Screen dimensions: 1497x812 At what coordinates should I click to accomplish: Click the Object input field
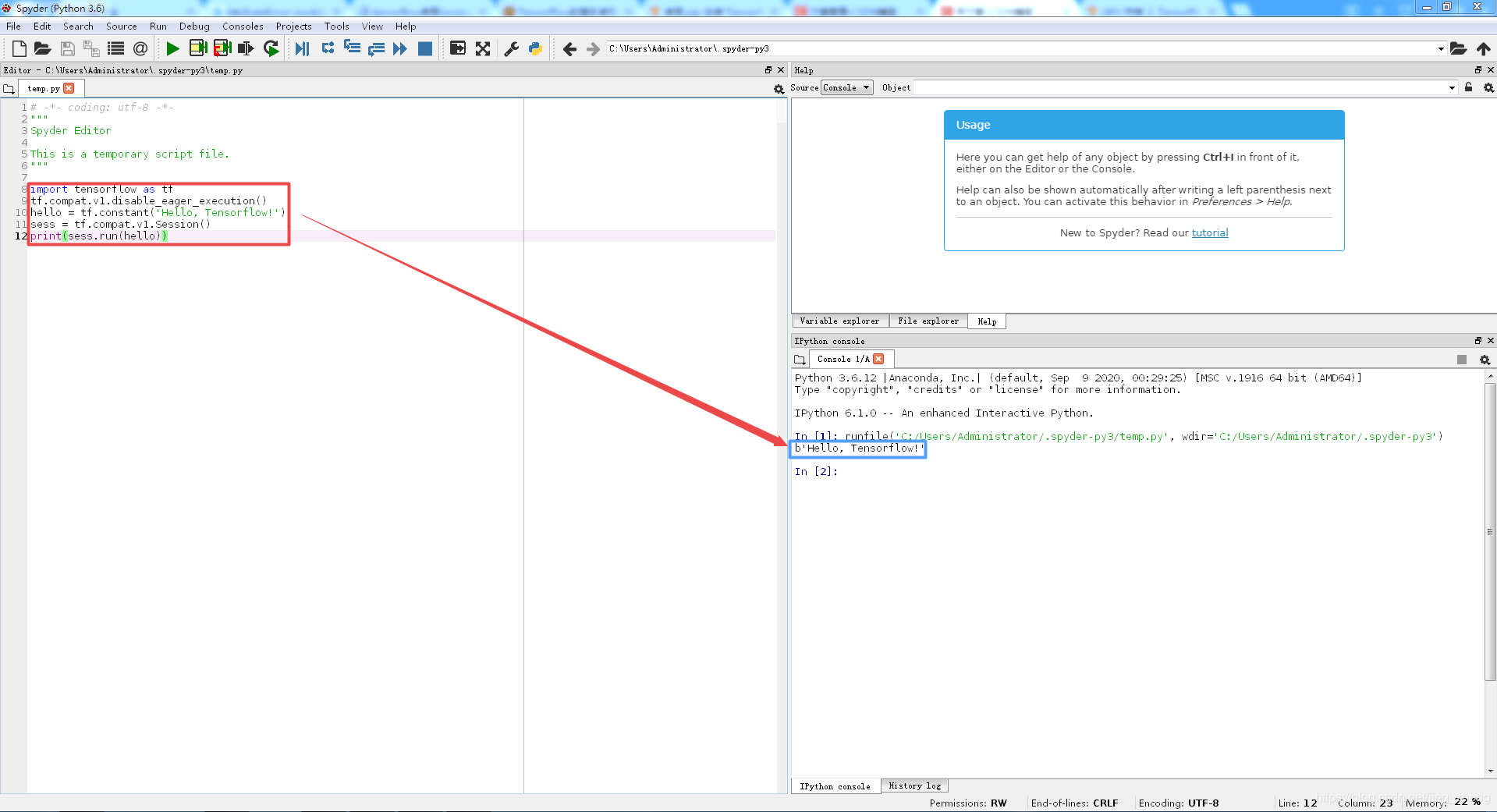[1180, 87]
